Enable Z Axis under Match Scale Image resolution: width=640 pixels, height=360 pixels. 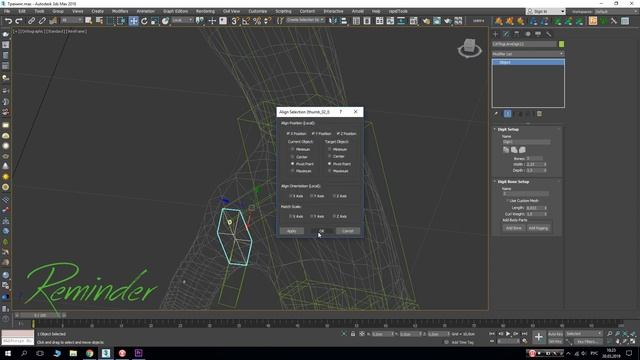334,216
